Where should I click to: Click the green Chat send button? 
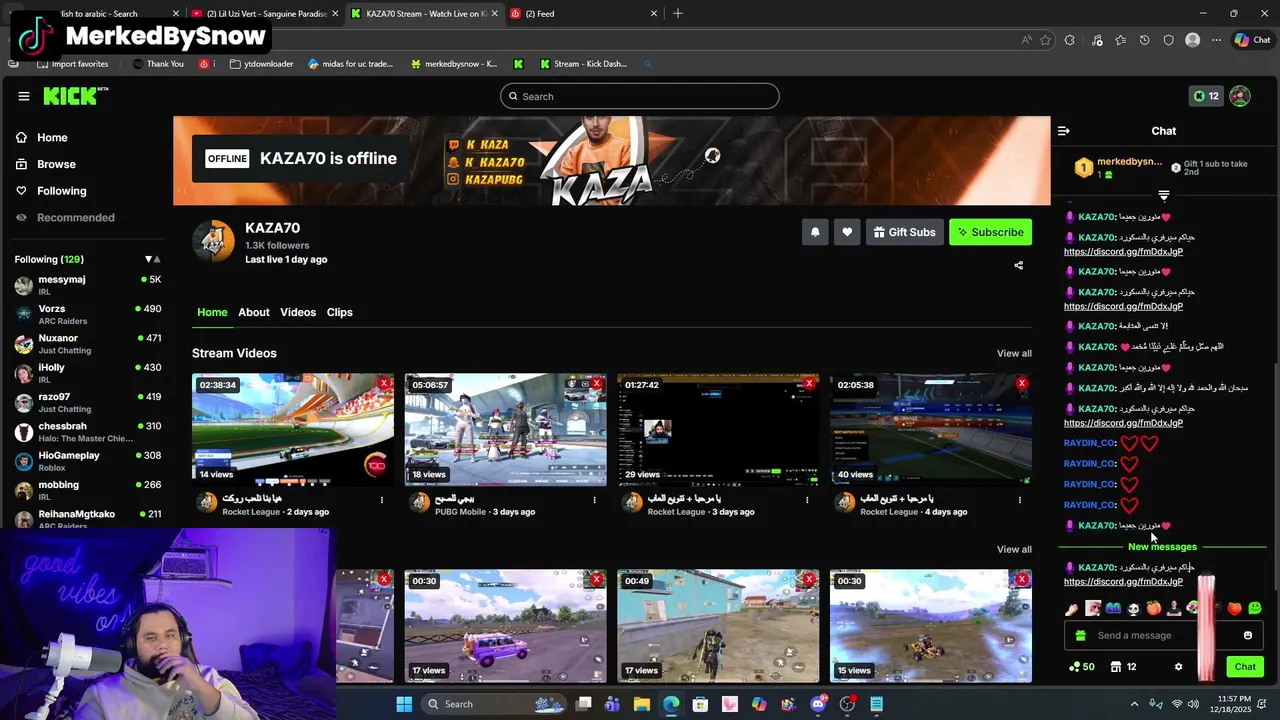(x=1245, y=667)
